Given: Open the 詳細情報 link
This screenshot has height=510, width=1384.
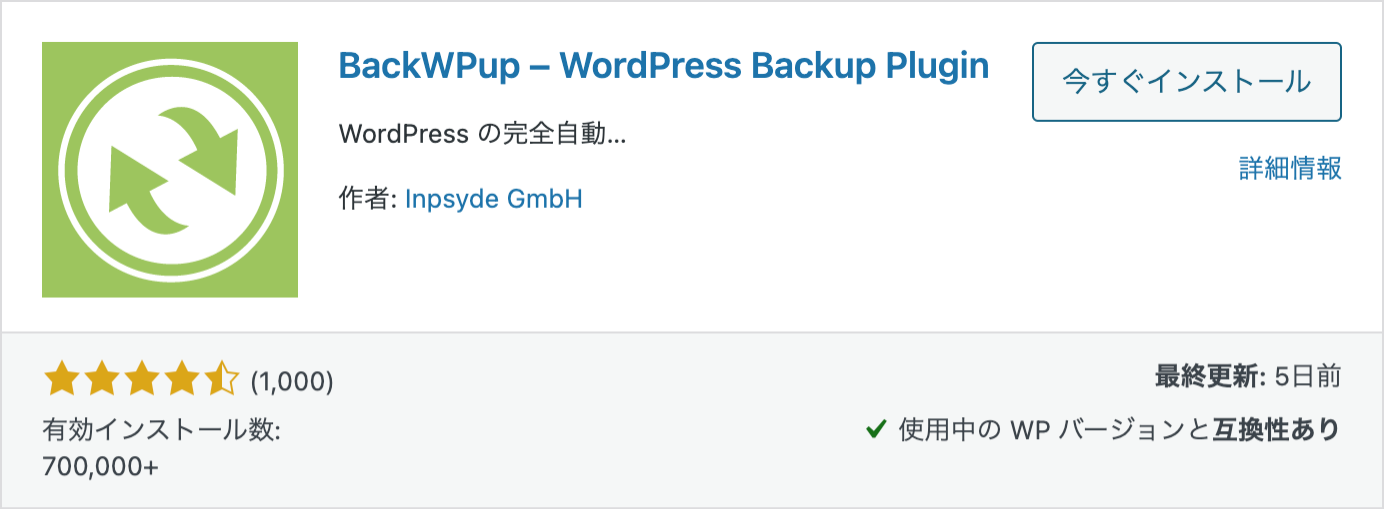Looking at the screenshot, I should [x=1290, y=168].
